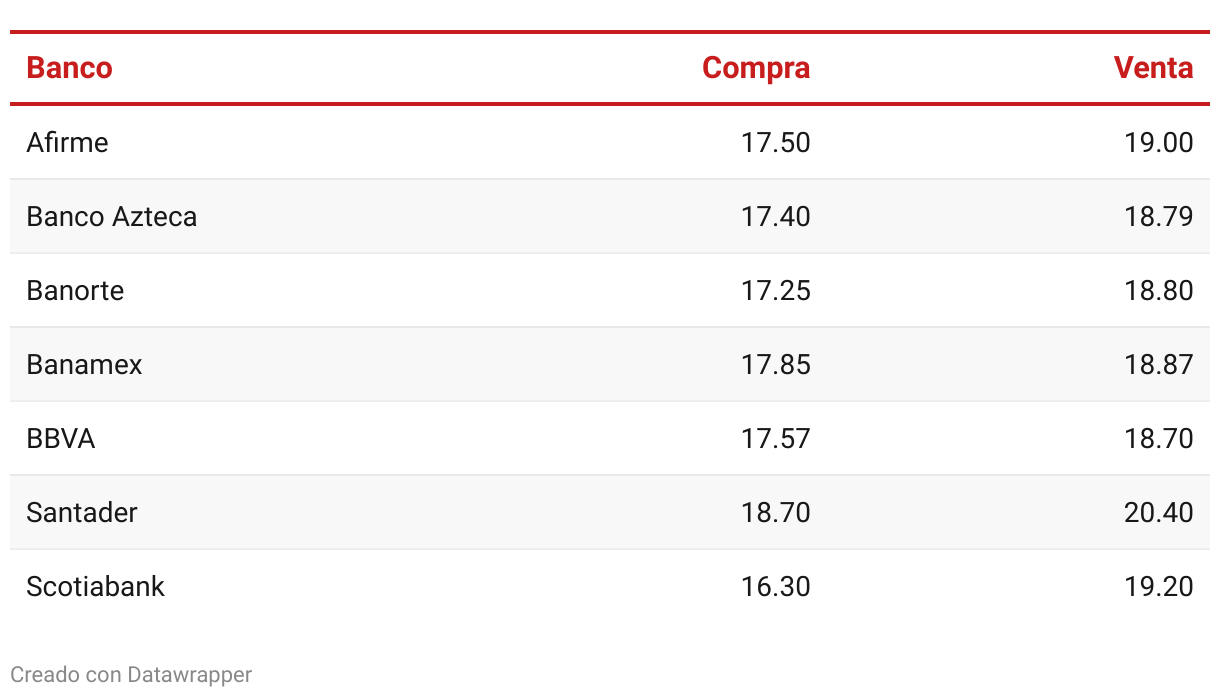Select the Banamex row name
The width and height of the screenshot is (1220, 698).
pos(84,364)
